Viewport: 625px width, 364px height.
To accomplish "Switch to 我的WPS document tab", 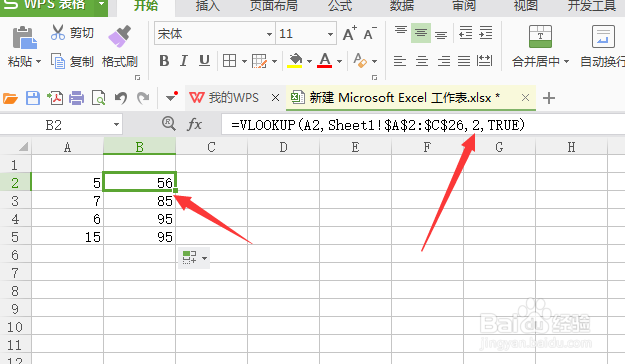I will (233, 98).
